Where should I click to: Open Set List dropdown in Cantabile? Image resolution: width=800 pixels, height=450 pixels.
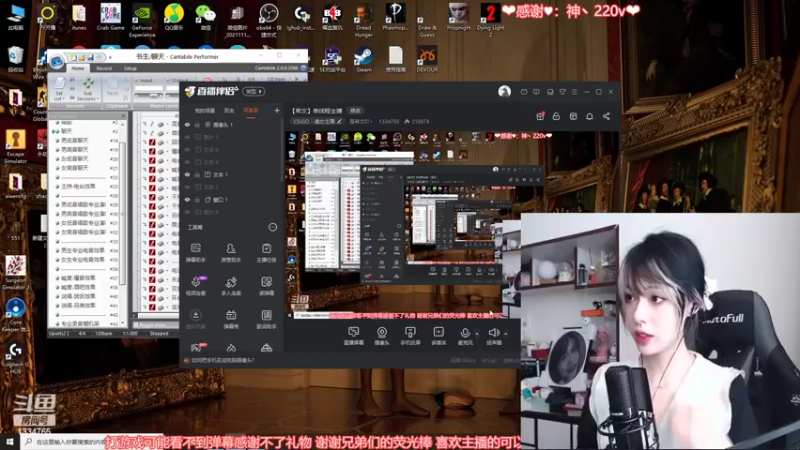coord(60,89)
